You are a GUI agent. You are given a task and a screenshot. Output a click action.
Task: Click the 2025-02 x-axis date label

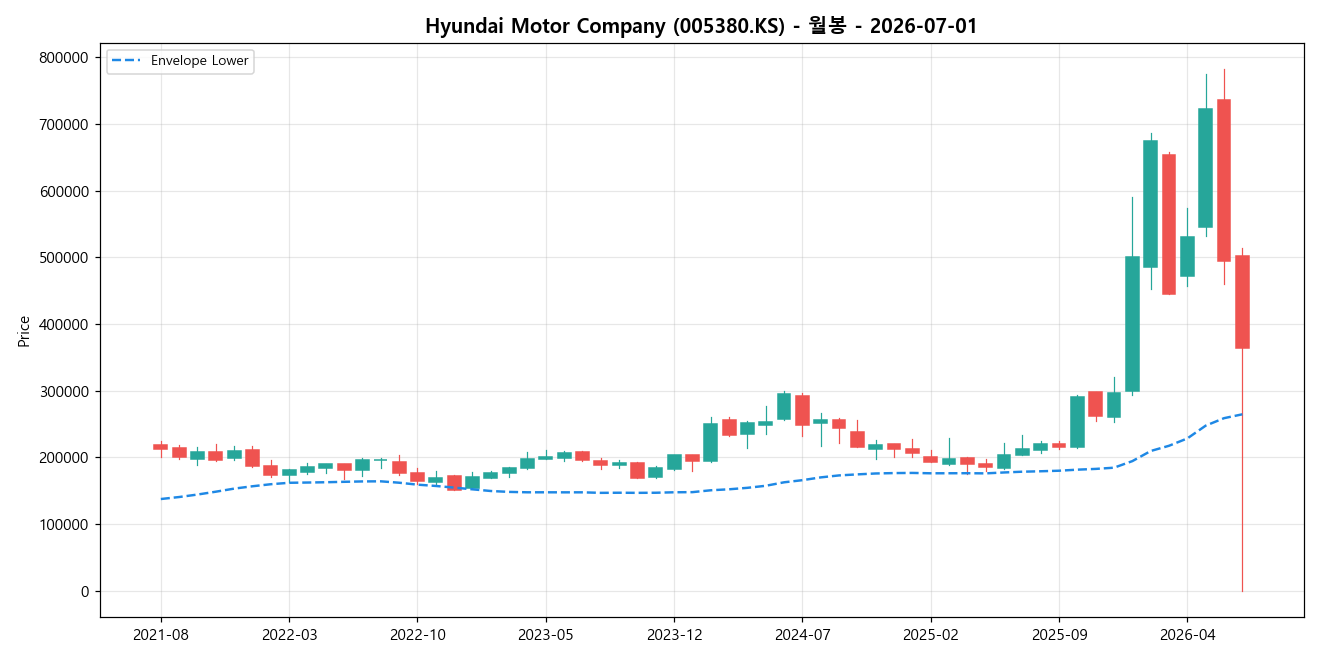931,635
